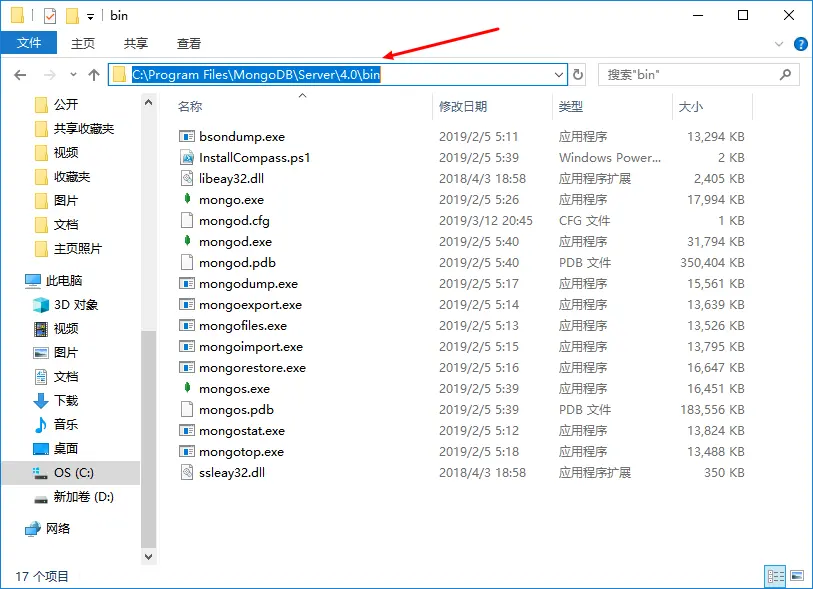Click the libeay32.dll file icon

click(x=187, y=178)
